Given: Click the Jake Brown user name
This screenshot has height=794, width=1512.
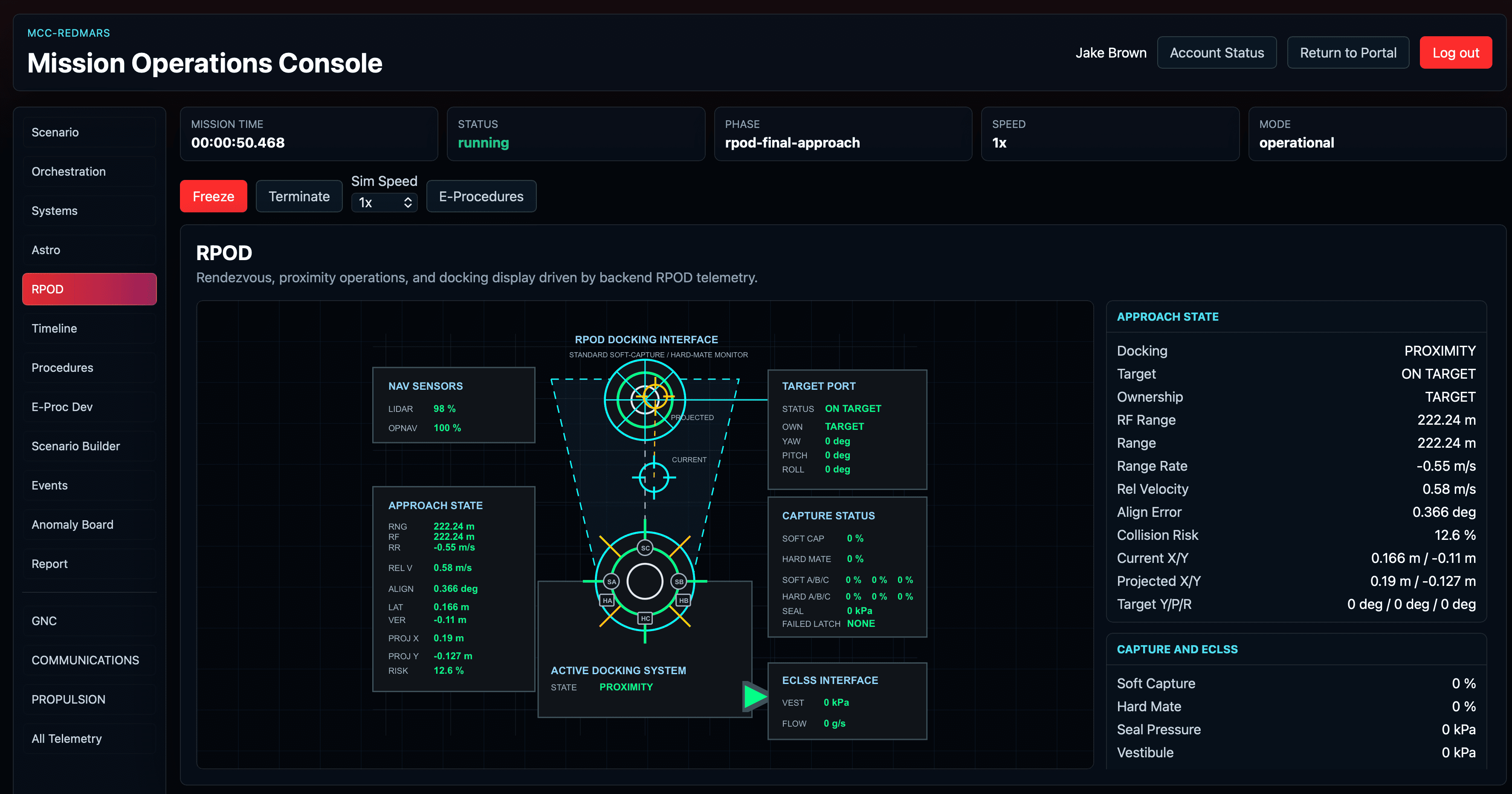Looking at the screenshot, I should tap(1110, 53).
